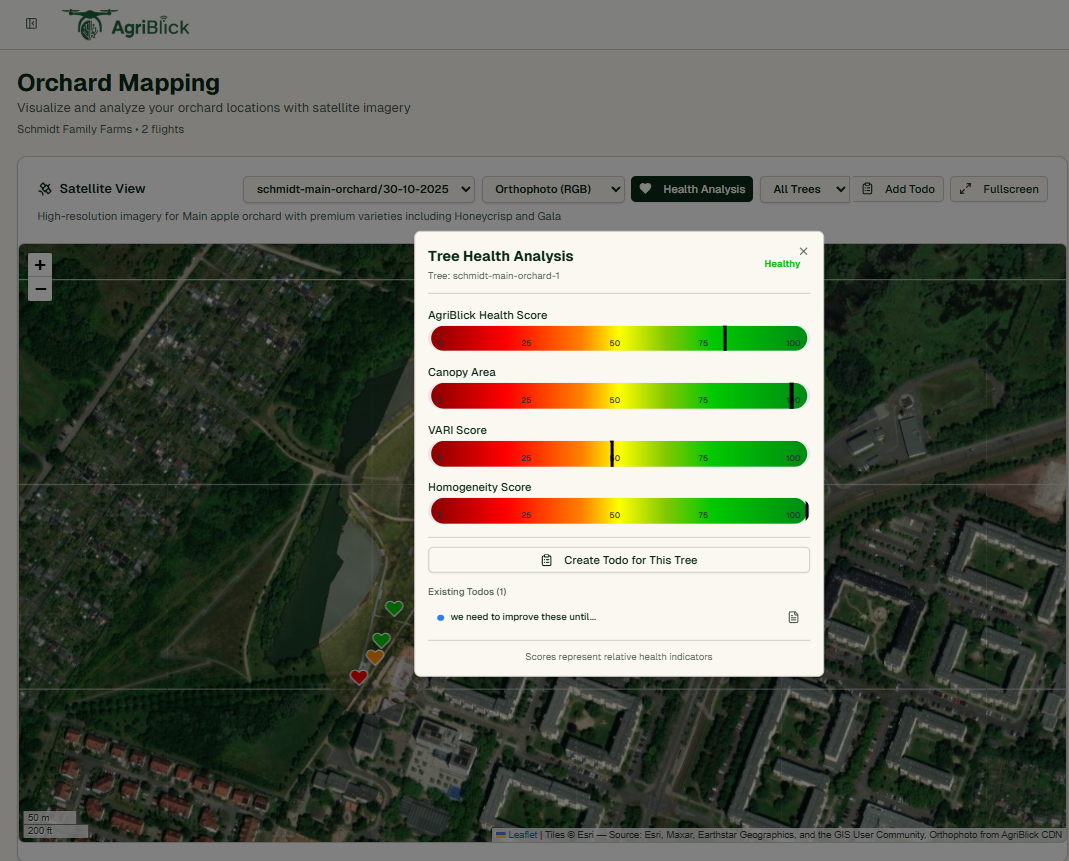
Task: Click the Fullscreen button
Action: 998,188
